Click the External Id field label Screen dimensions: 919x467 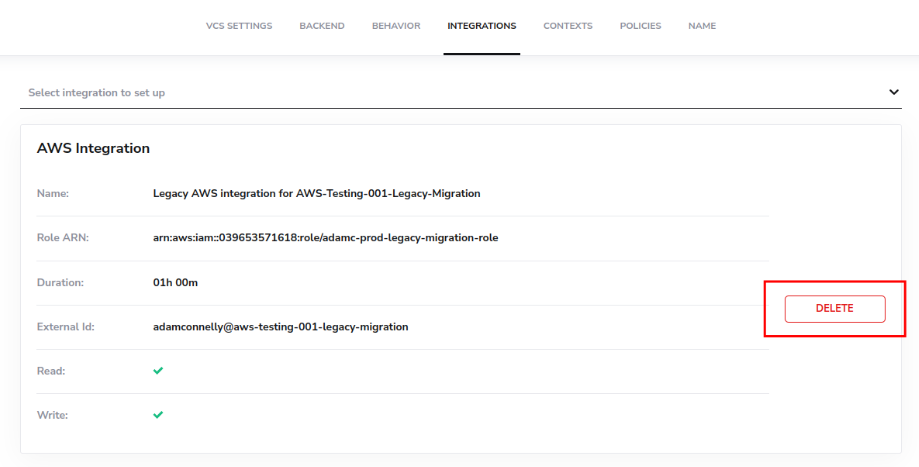65,327
